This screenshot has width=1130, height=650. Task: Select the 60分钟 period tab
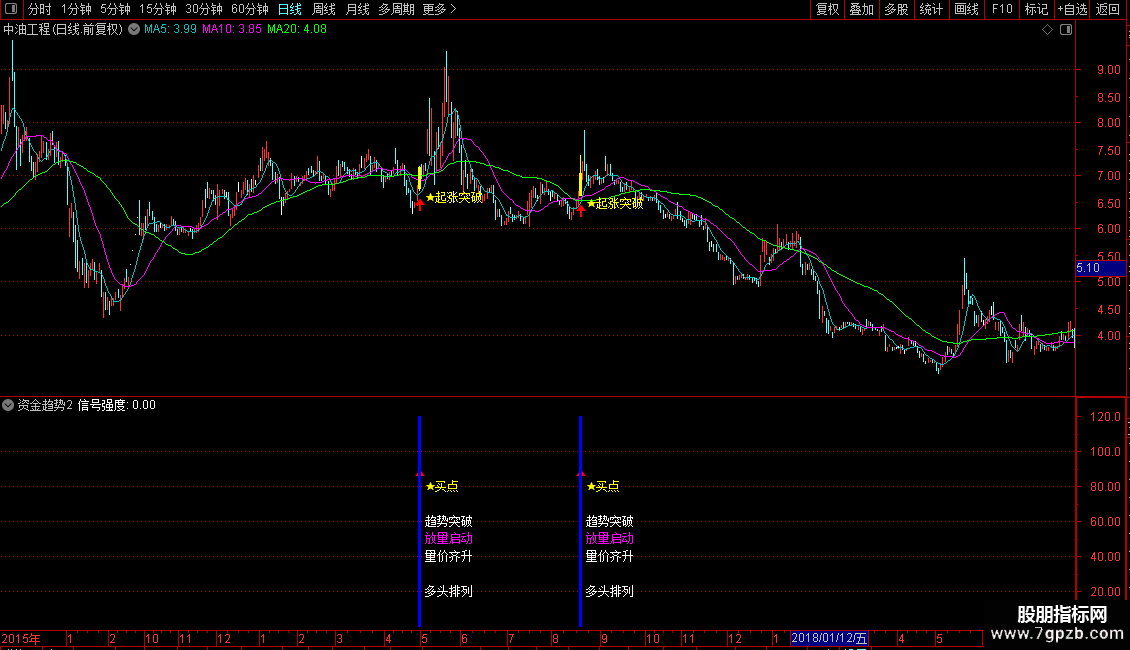pos(250,9)
